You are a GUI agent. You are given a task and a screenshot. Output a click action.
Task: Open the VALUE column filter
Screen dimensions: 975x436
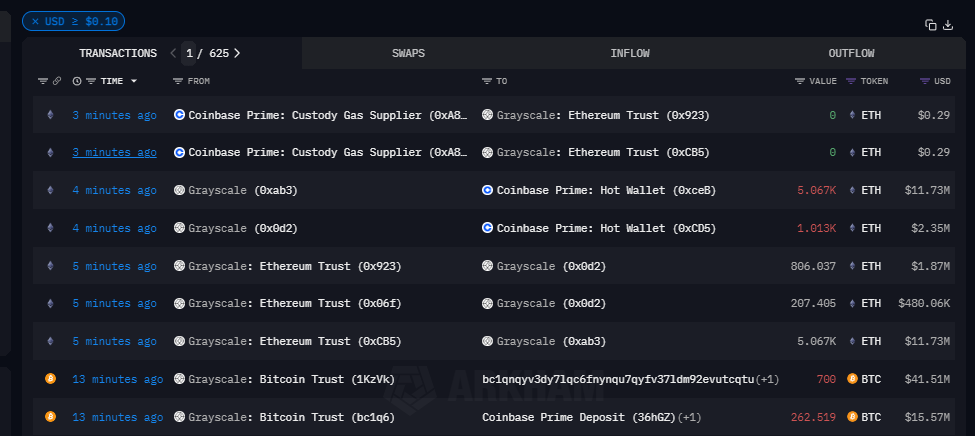point(800,81)
